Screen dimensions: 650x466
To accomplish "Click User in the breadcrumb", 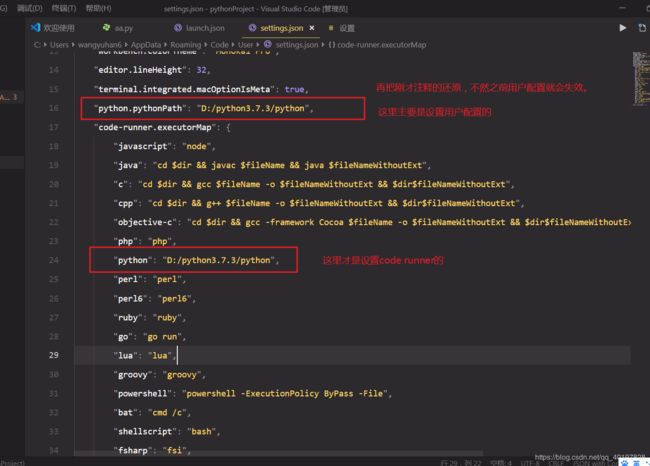I will point(245,45).
